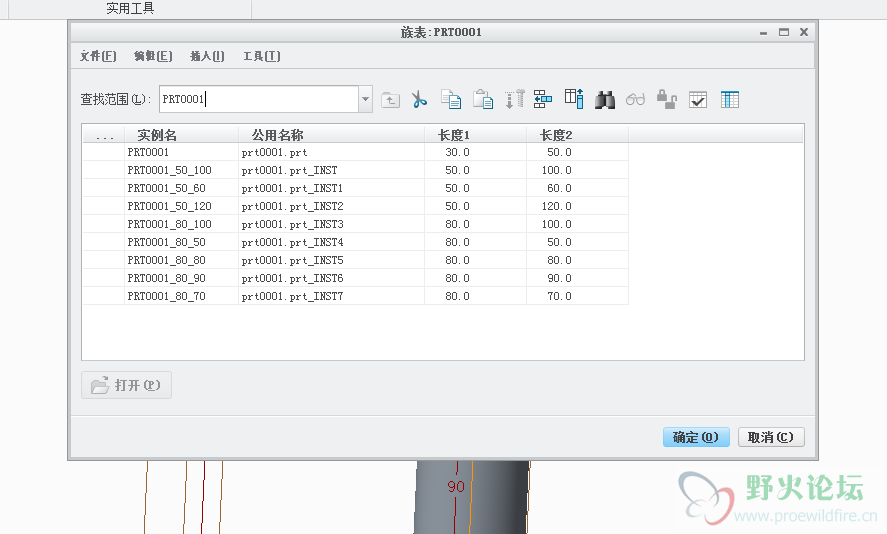887x534 pixels.
Task: Click the 长度1 column header
Action: tap(454, 134)
